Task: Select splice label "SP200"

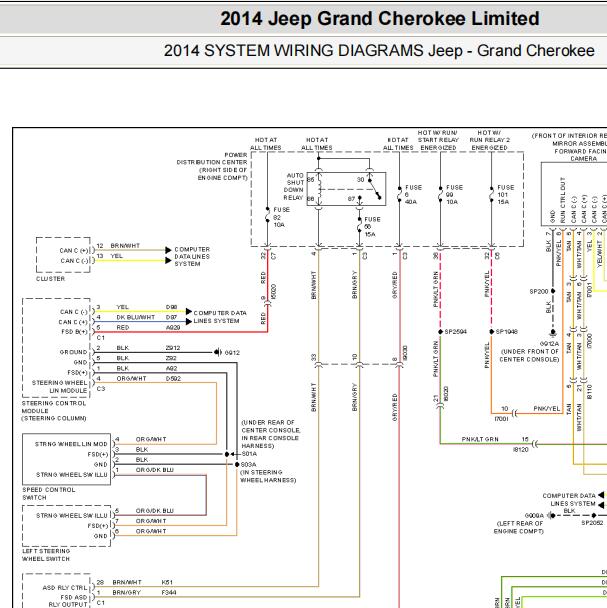Action: pos(539,291)
